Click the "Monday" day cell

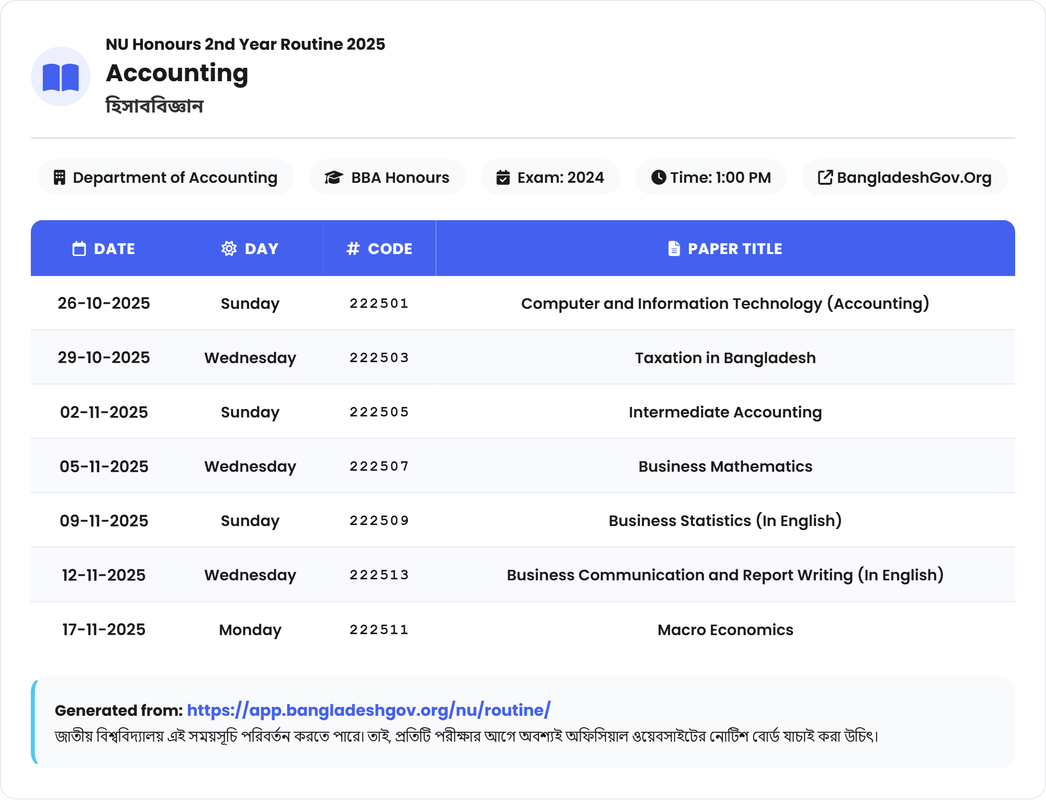(250, 630)
